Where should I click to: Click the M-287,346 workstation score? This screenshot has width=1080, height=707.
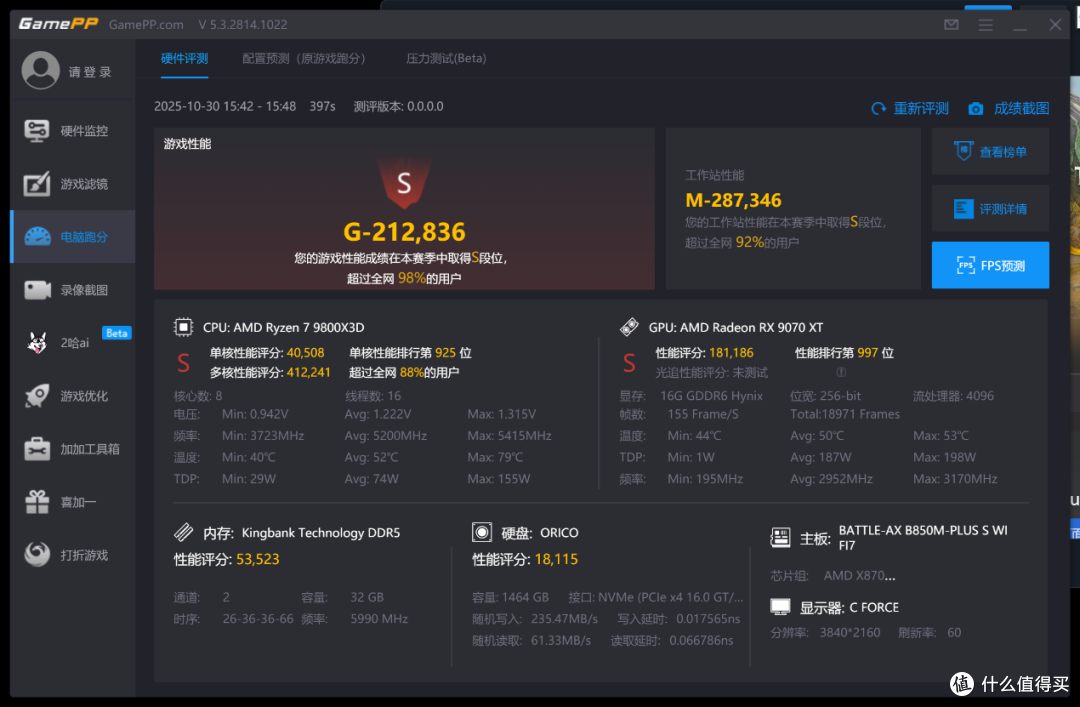coord(734,201)
